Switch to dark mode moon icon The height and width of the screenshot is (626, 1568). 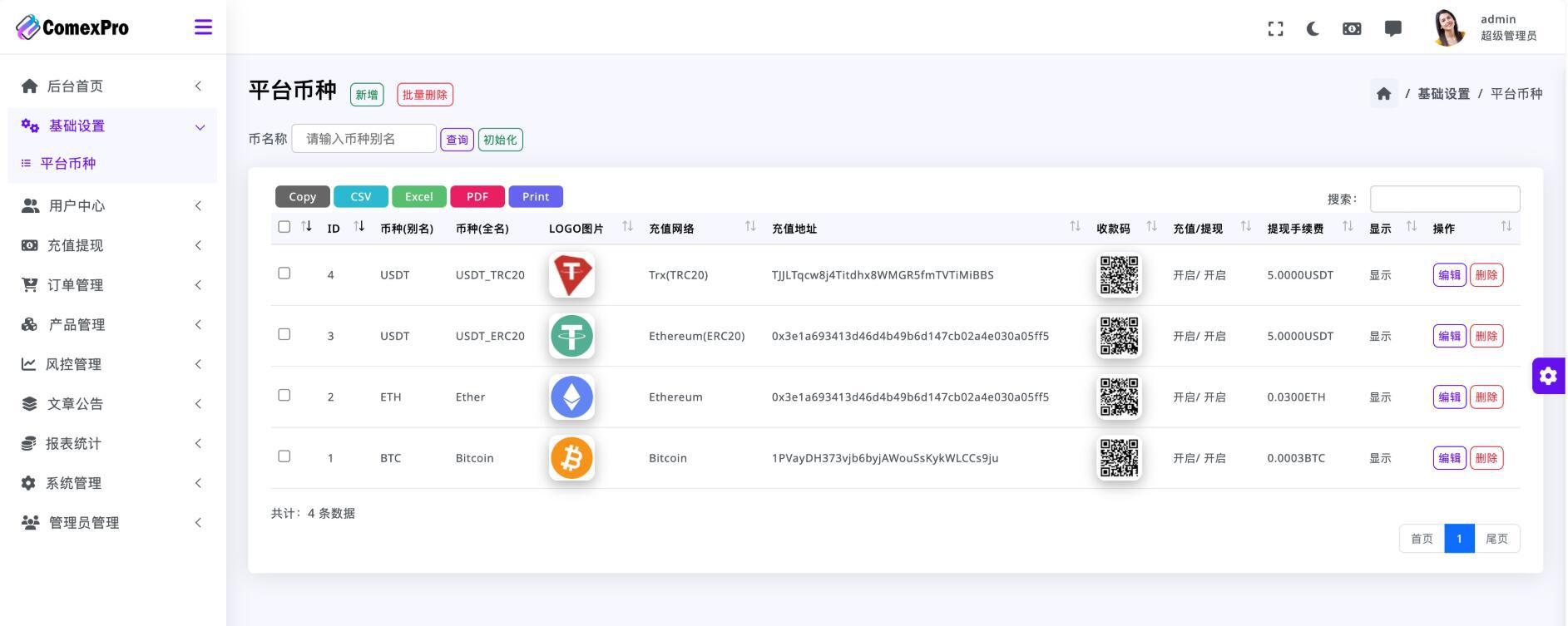1313,29
